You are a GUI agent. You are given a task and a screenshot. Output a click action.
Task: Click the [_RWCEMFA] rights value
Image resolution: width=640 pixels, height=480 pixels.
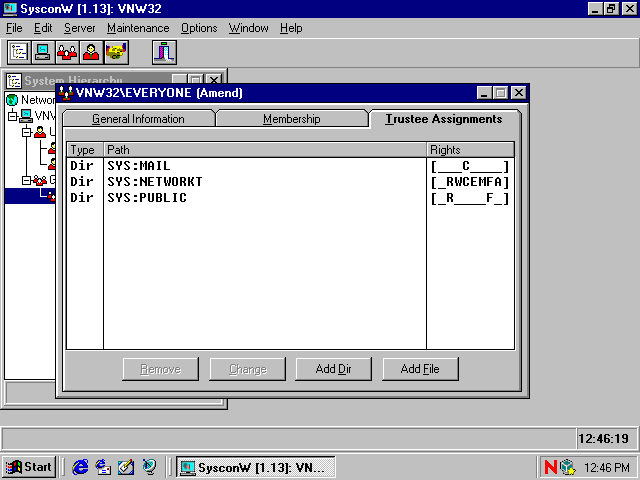point(470,182)
